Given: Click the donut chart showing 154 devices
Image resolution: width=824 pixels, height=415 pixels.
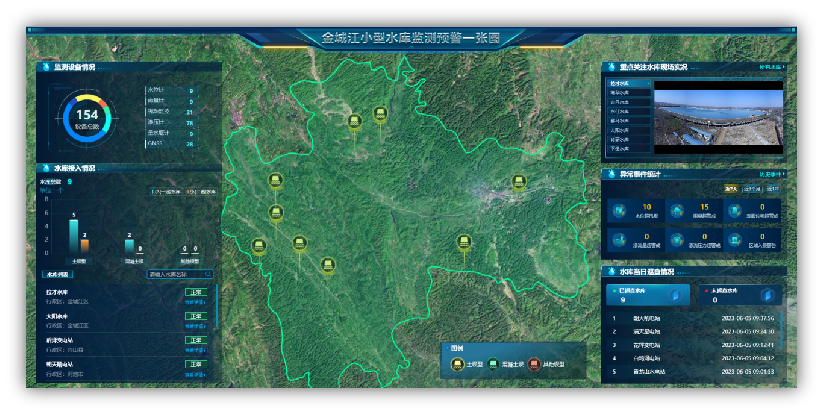Looking at the screenshot, I should coord(87,119).
